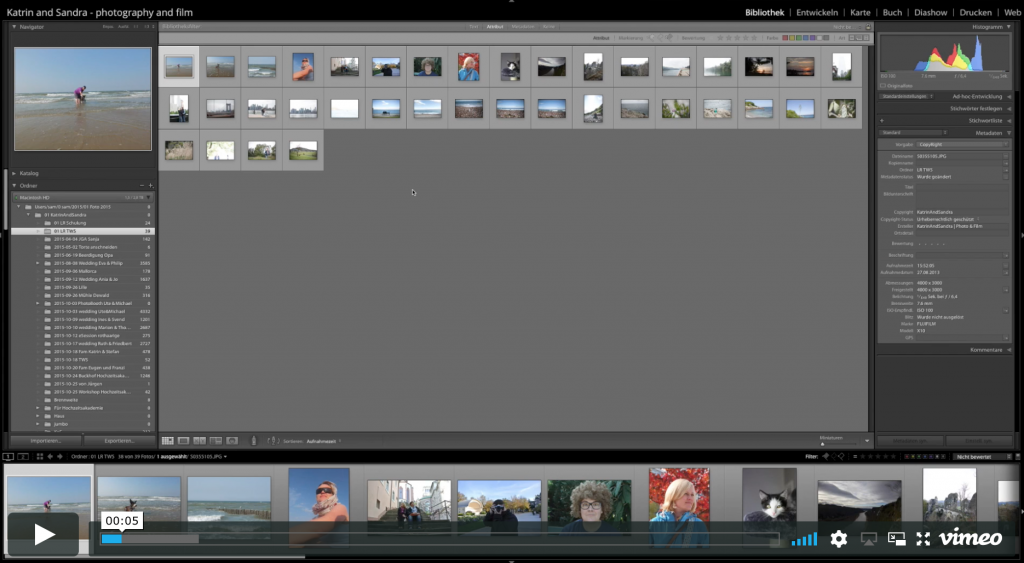Toggle the Art master photos filter
This screenshot has width=1024, height=563.
pos(852,38)
